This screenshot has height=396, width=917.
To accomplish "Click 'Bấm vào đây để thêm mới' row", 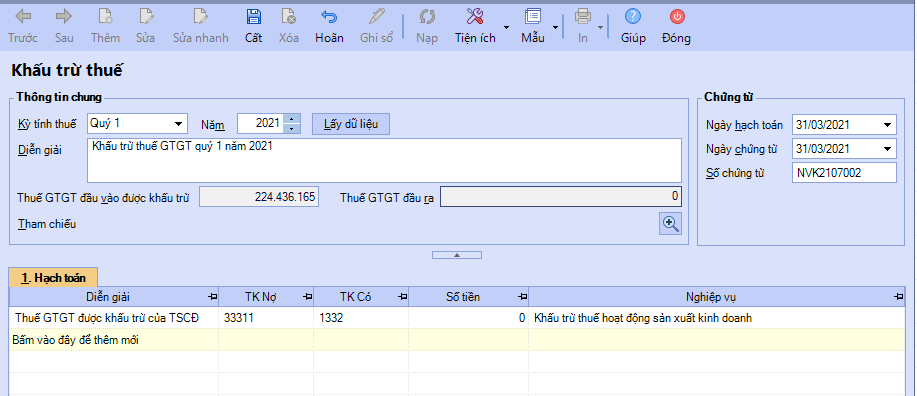I will click(x=457, y=340).
